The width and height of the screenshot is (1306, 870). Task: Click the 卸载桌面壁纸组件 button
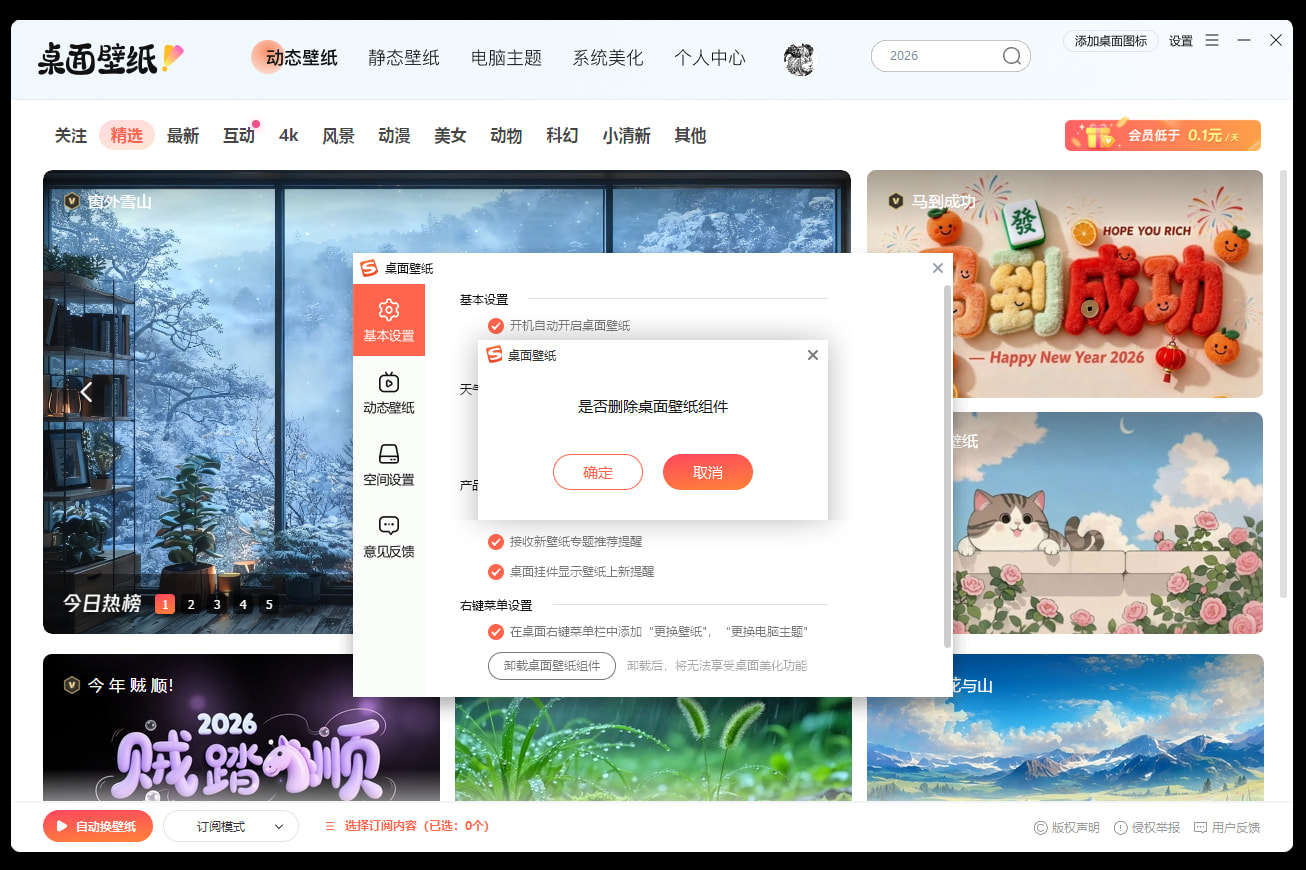551,665
